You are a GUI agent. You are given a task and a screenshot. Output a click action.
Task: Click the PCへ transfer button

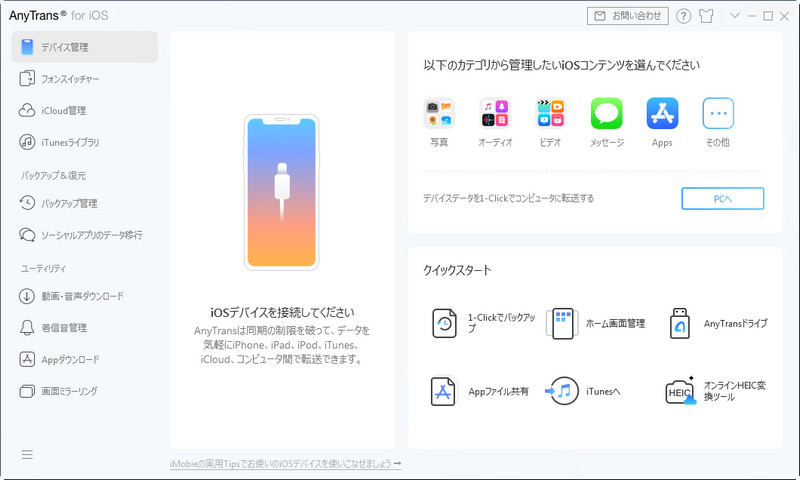click(x=722, y=198)
